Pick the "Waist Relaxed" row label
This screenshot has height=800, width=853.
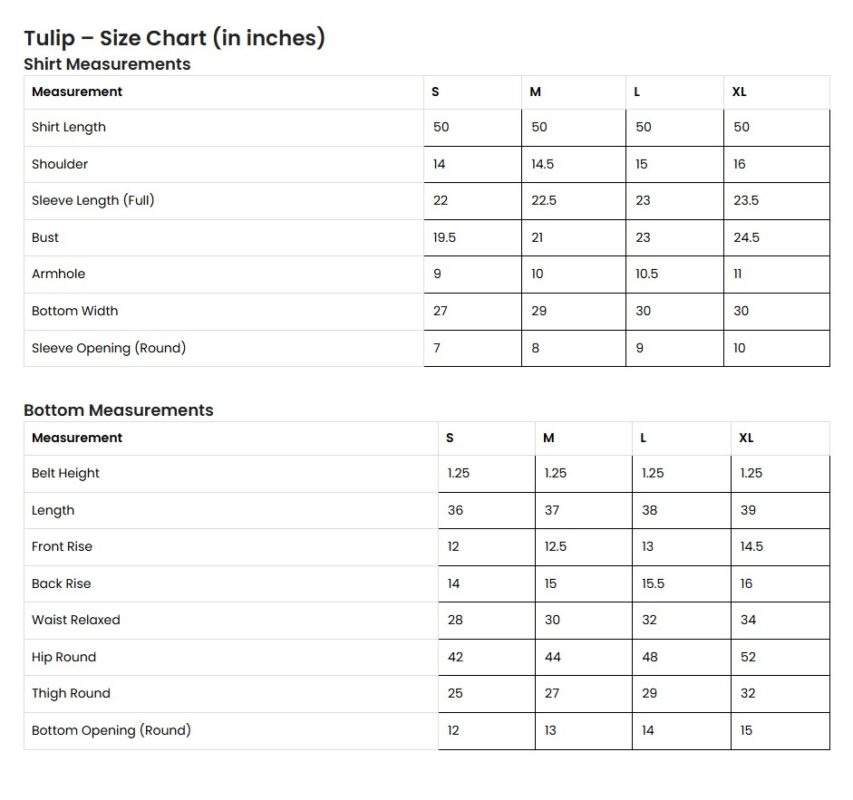pos(76,620)
